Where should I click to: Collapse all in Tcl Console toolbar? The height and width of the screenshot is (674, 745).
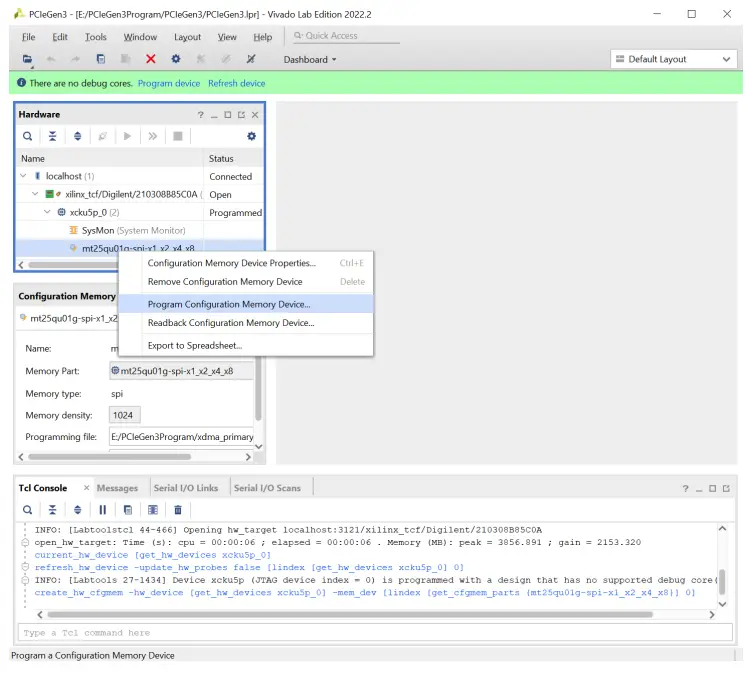(x=52, y=510)
